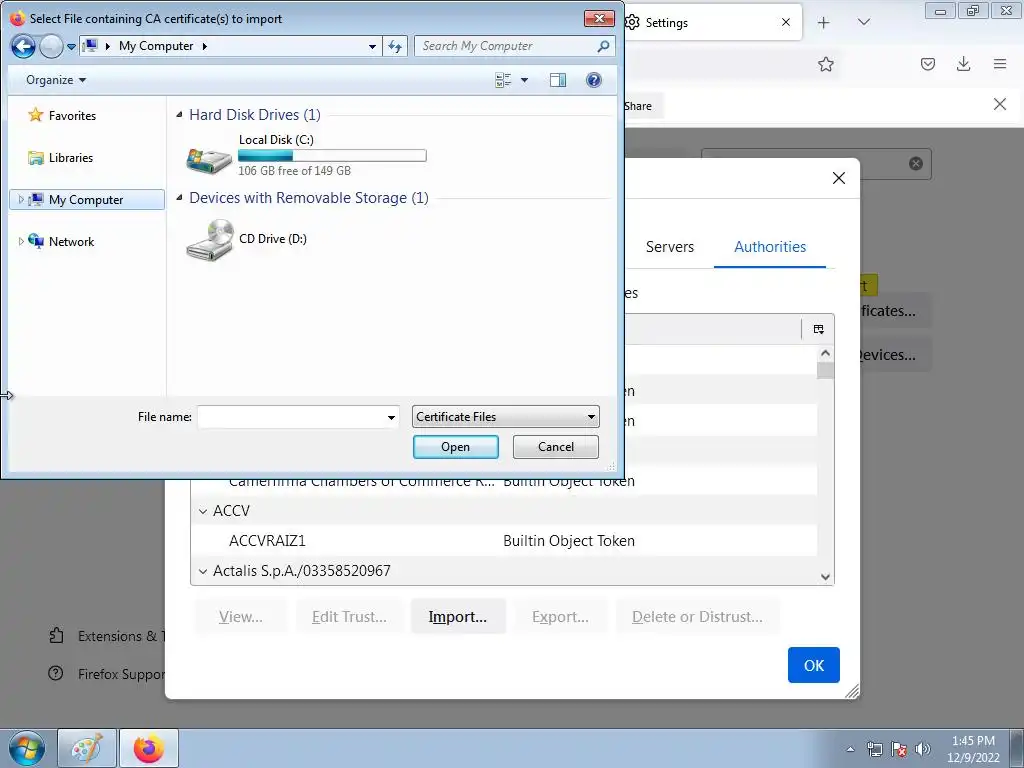Open the view options dropdown arrow
Image resolution: width=1024 pixels, height=768 pixels.
[x=524, y=80]
